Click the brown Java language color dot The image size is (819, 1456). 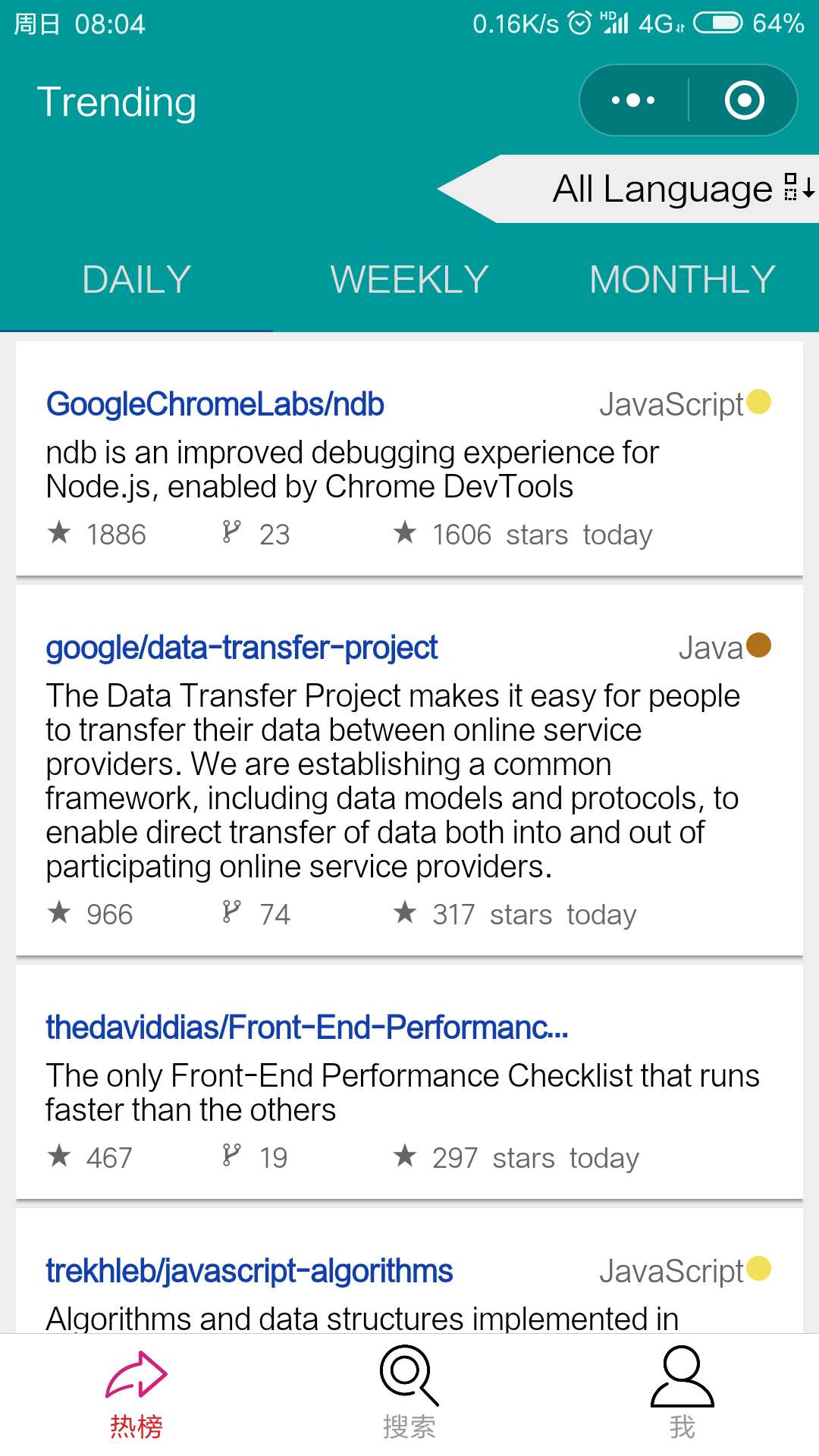click(758, 645)
